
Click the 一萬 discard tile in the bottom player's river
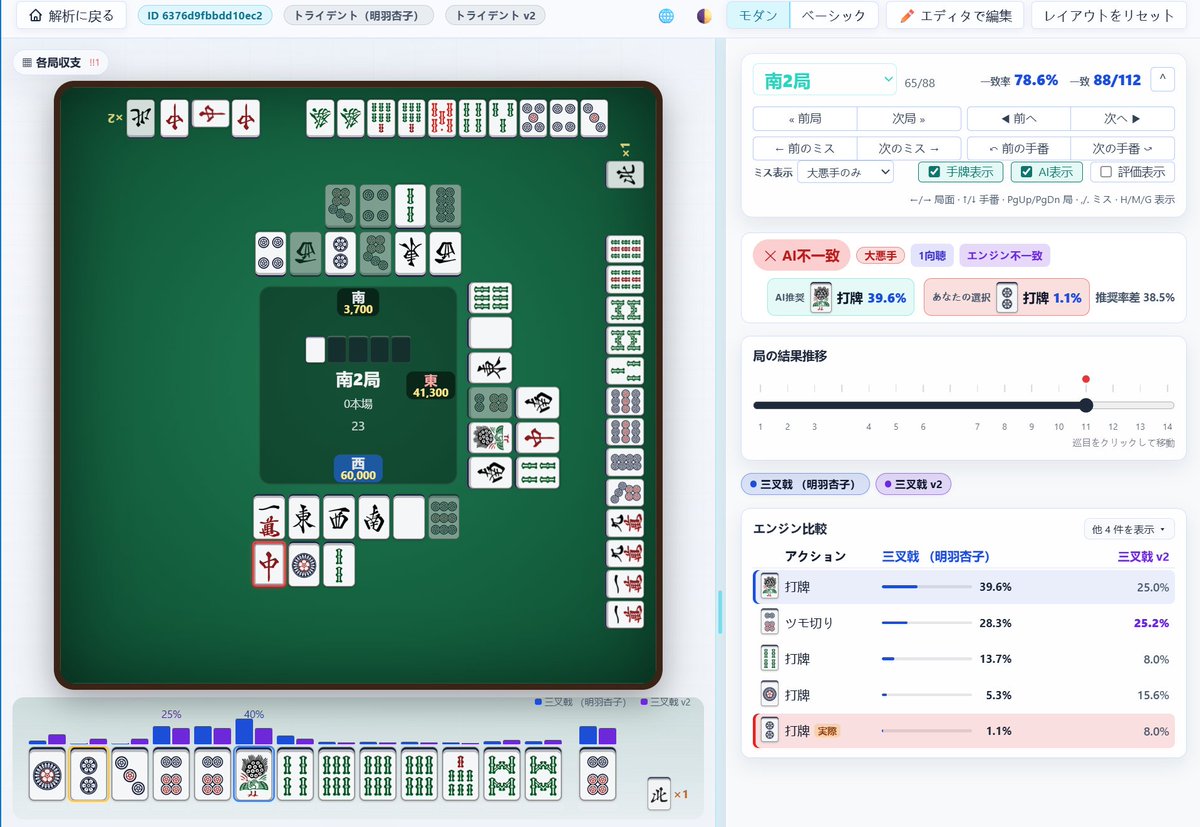coord(269,518)
